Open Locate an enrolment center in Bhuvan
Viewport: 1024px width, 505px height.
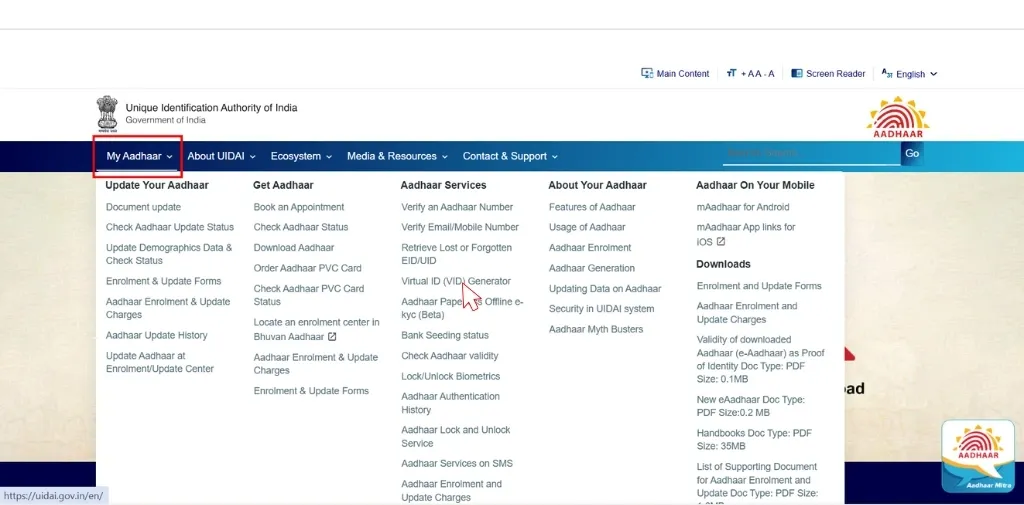[x=316, y=329]
